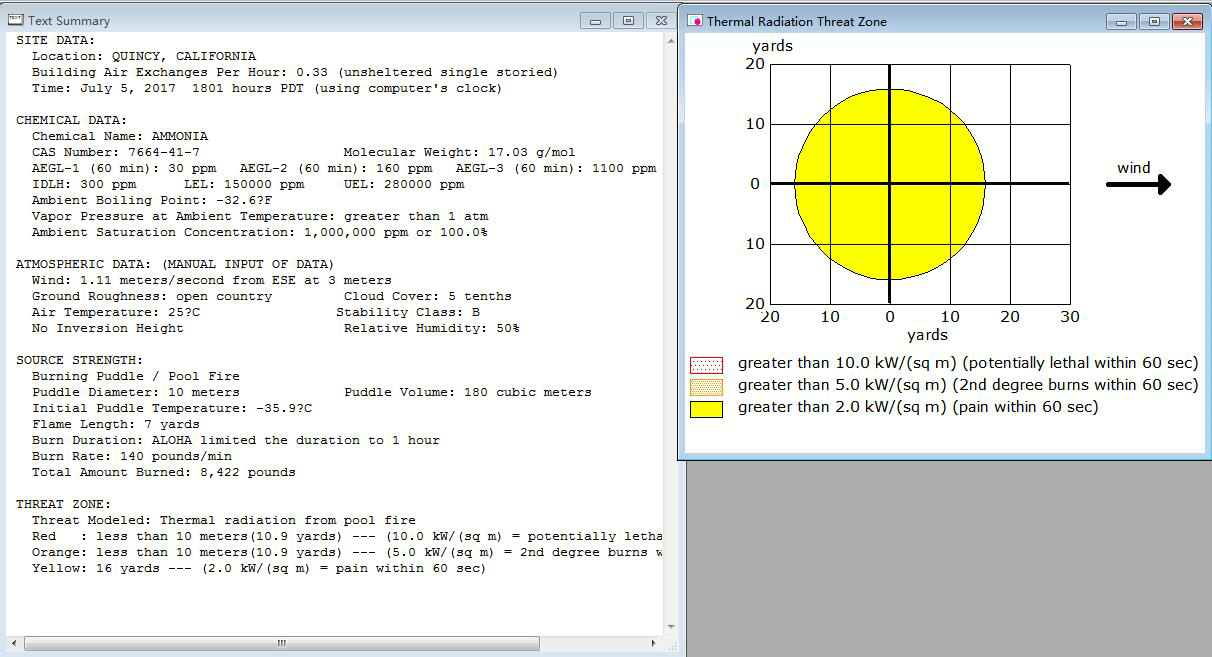Click the Text Summary scroll right arrow

(654, 643)
